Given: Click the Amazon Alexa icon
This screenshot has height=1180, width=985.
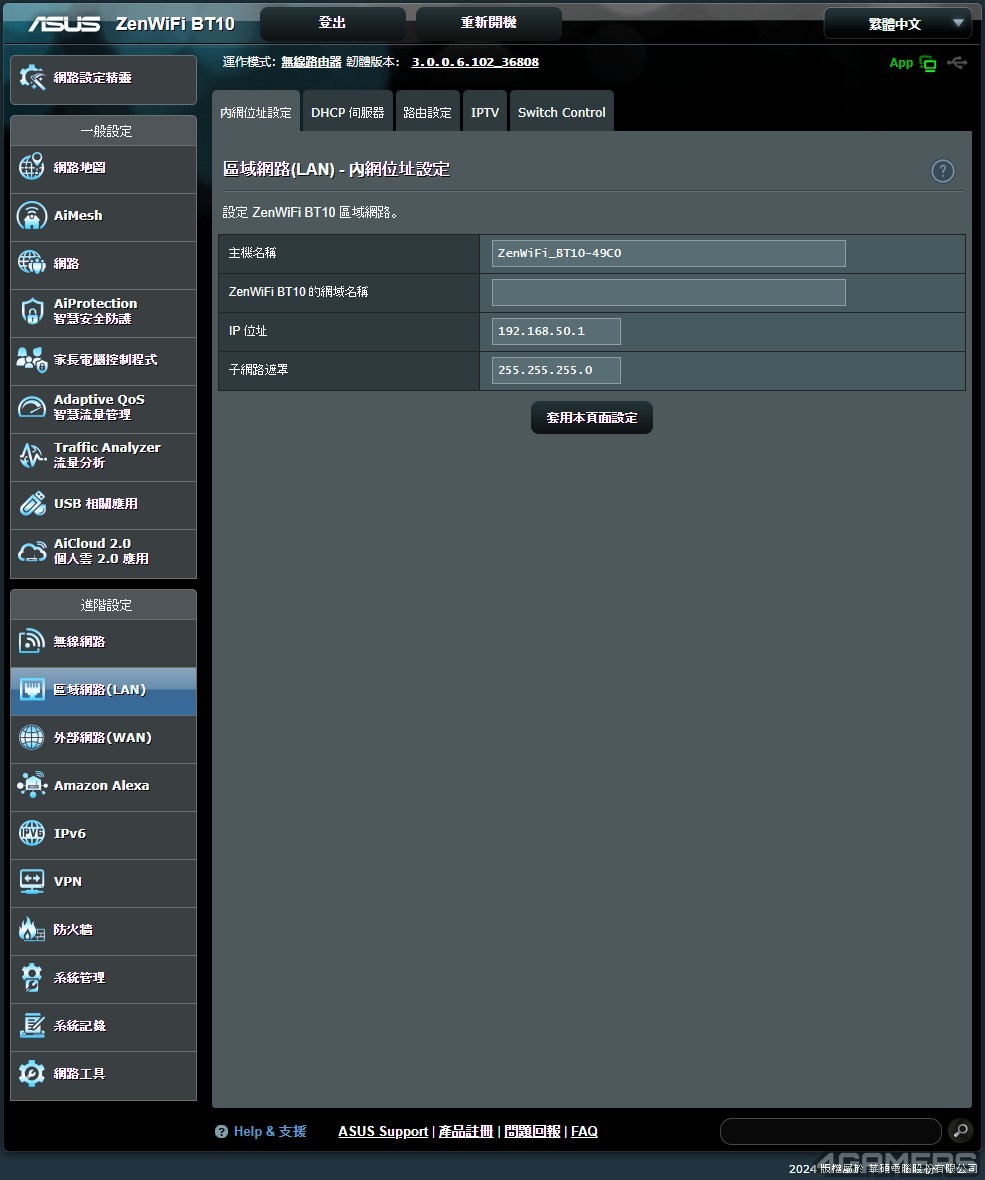Looking at the screenshot, I should [32, 785].
